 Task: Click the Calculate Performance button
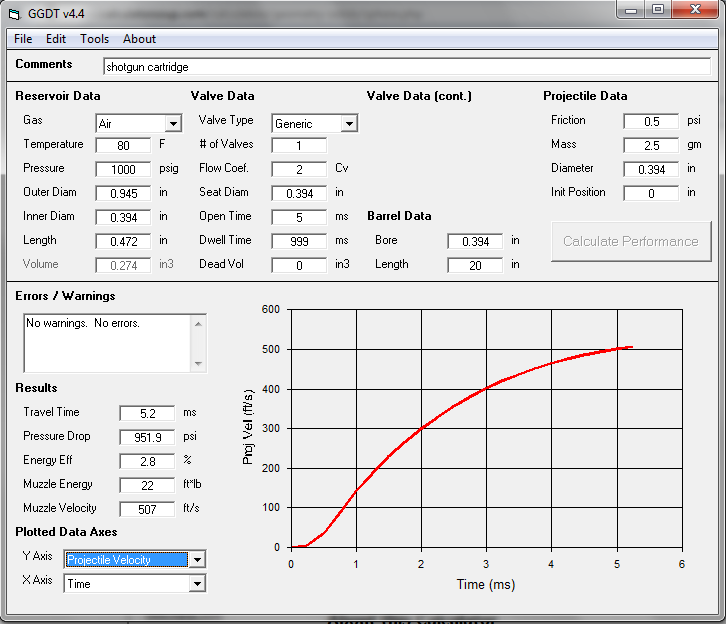[x=630, y=241]
